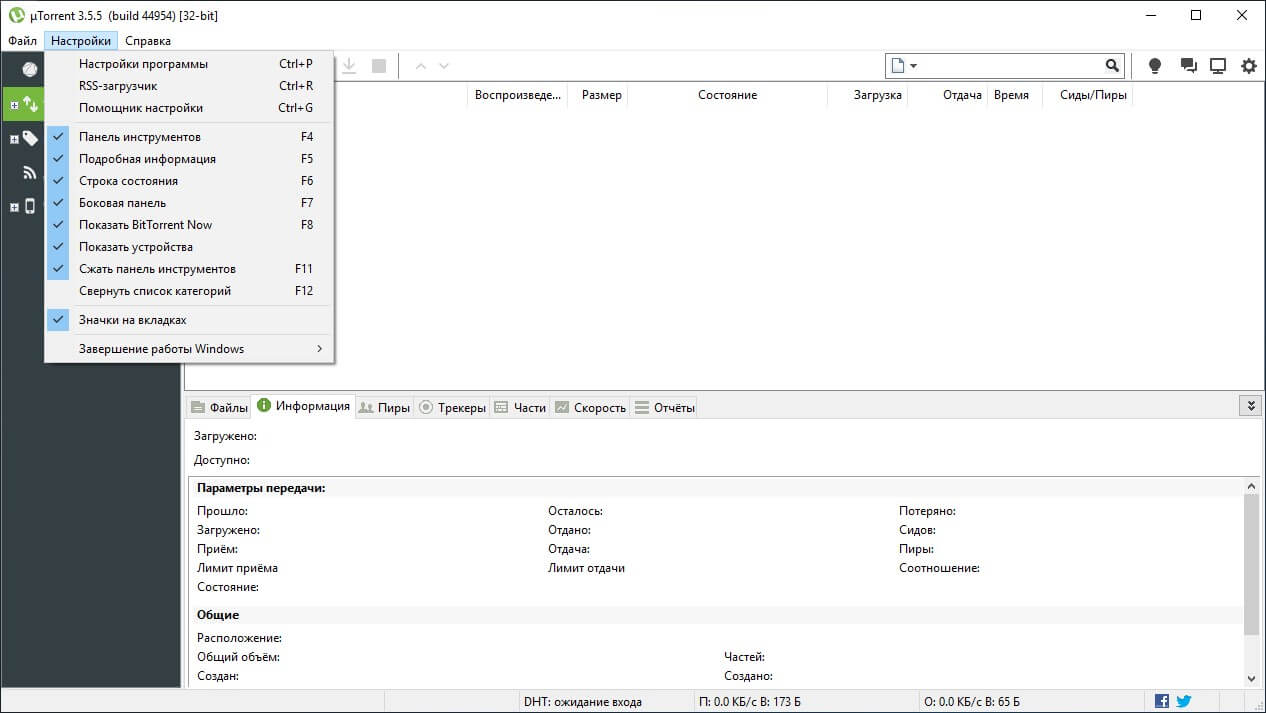Screen dimensions: 1266x713
Task: Open preferences via the gear icon
Action: tap(1249, 66)
